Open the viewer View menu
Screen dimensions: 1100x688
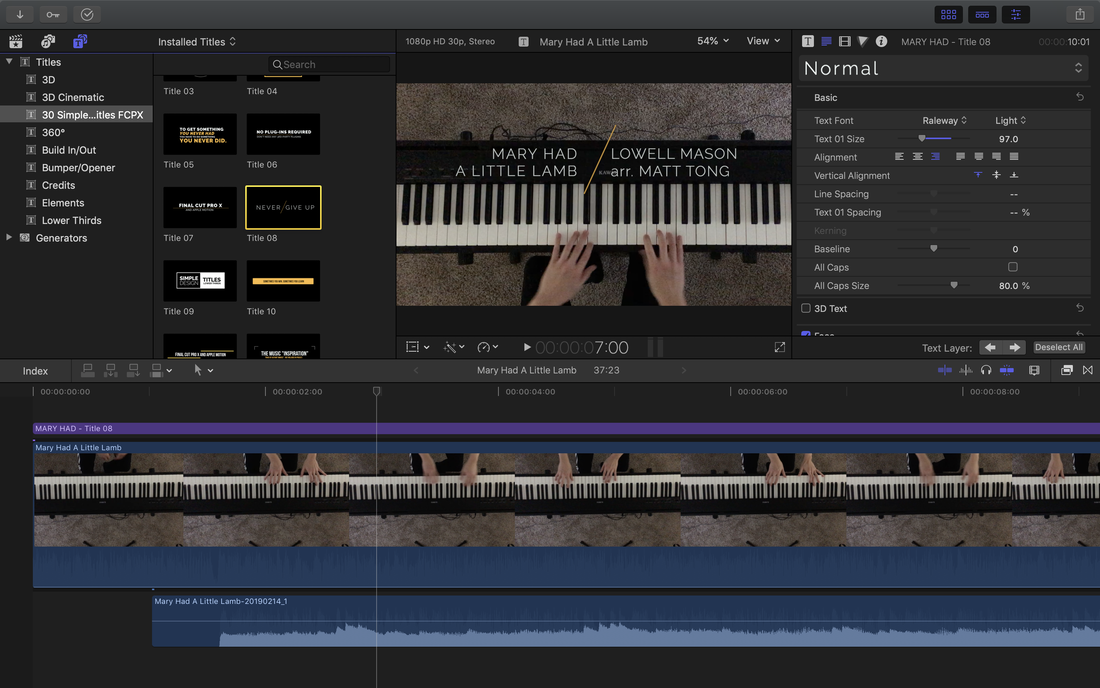(763, 41)
